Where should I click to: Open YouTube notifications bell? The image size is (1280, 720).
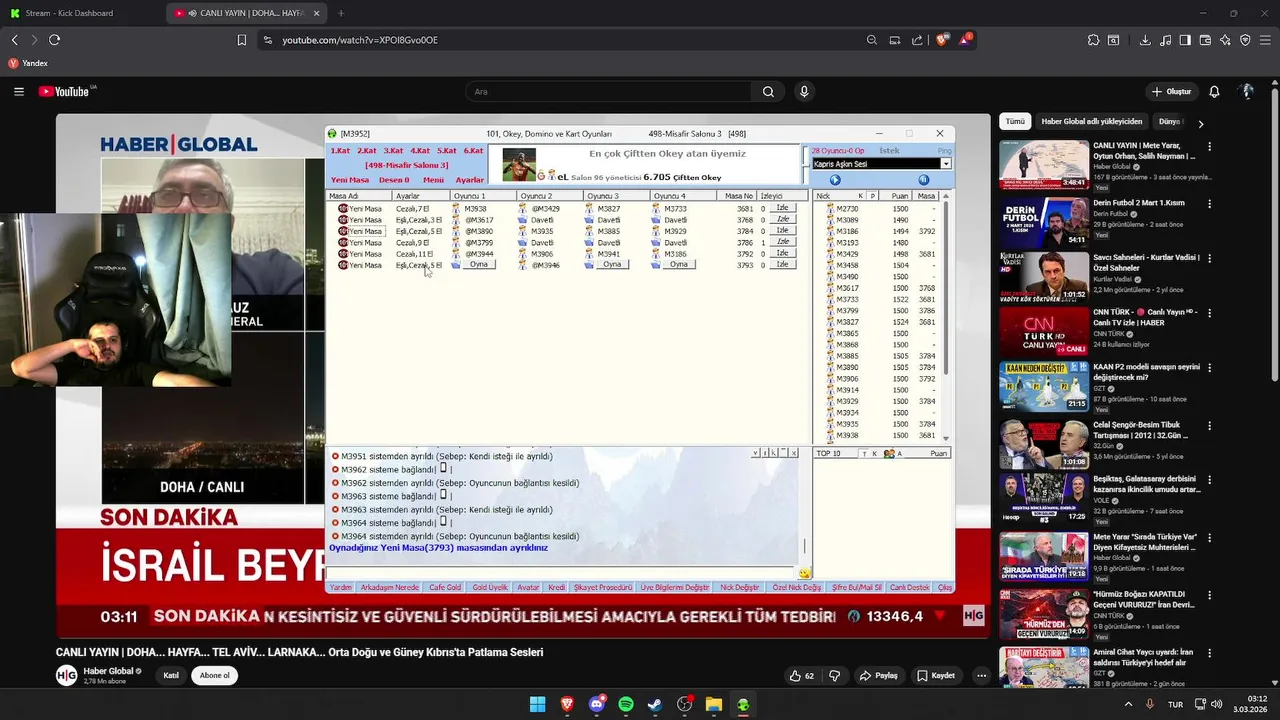pyautogui.click(x=1214, y=91)
